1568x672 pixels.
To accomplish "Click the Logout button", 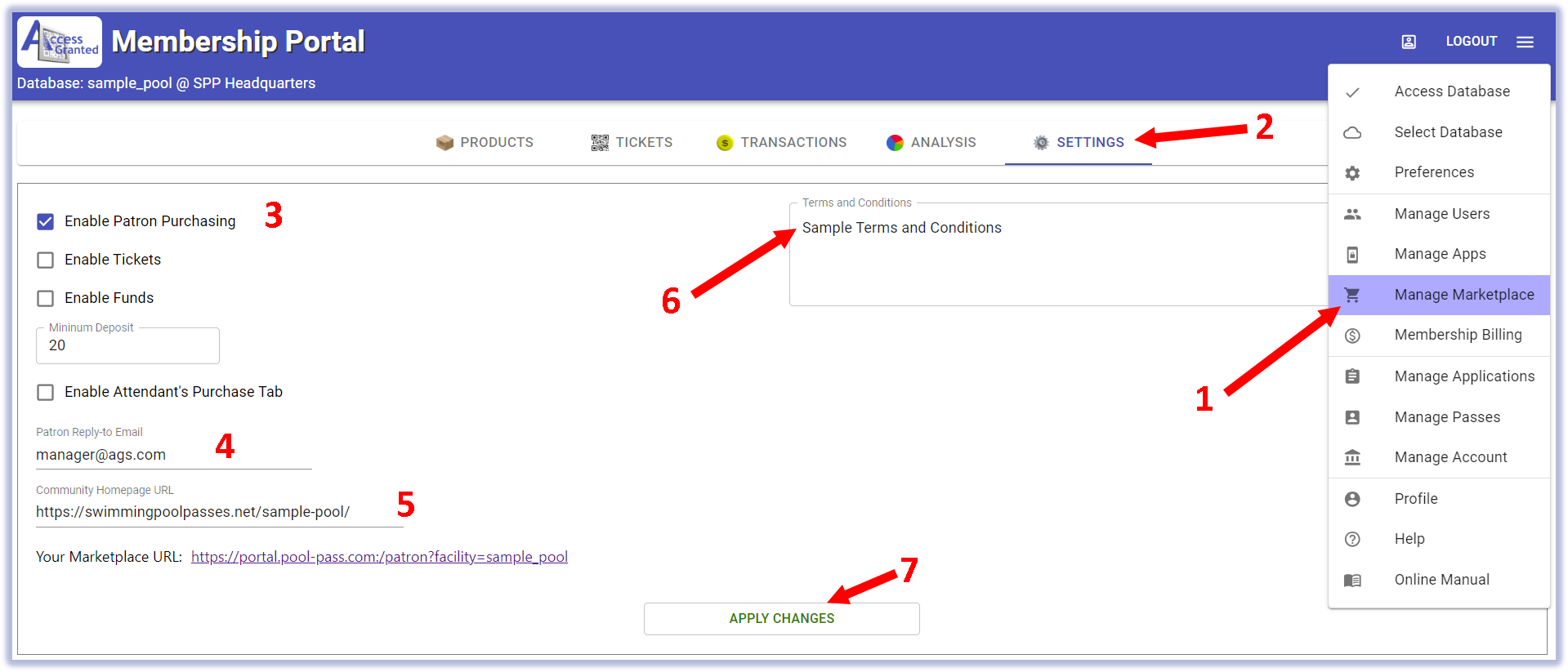I will tap(1472, 42).
